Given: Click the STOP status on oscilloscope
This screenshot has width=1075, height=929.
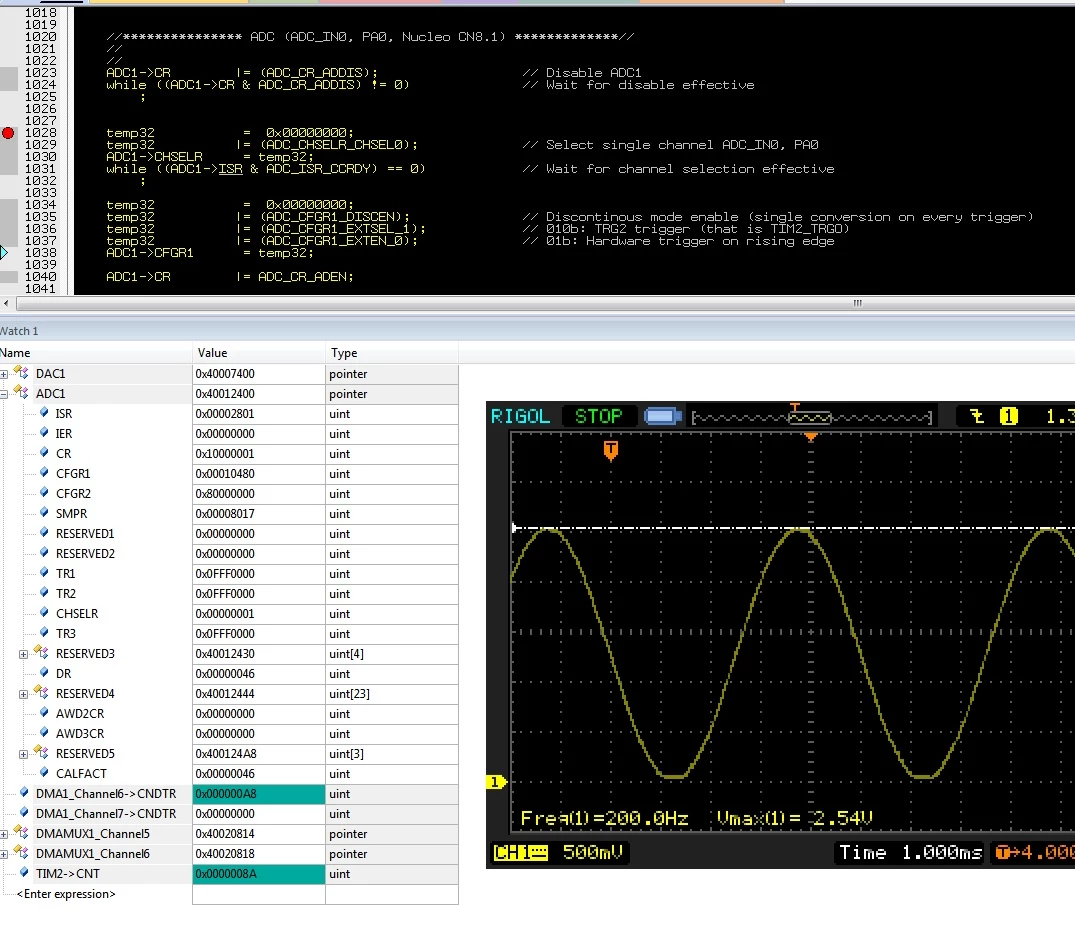Looking at the screenshot, I should (599, 416).
